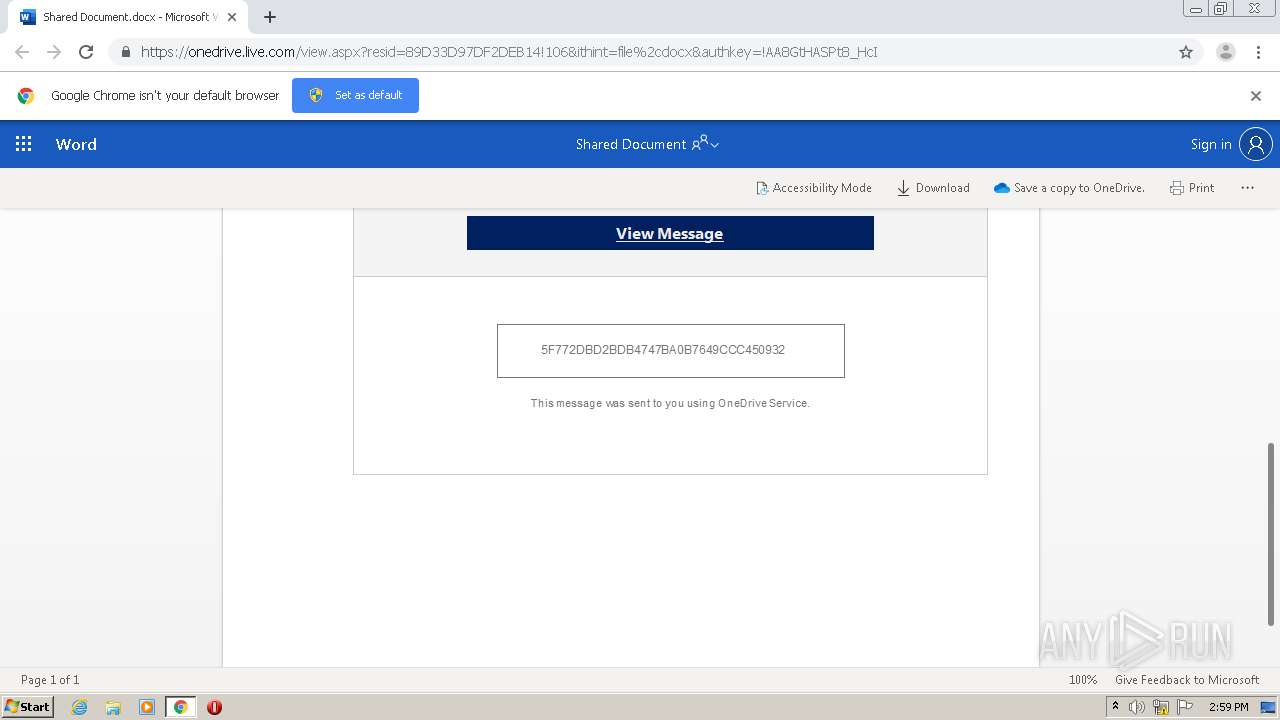1280x720 pixels.
Task: Open a new browser tab
Action: pos(270,17)
